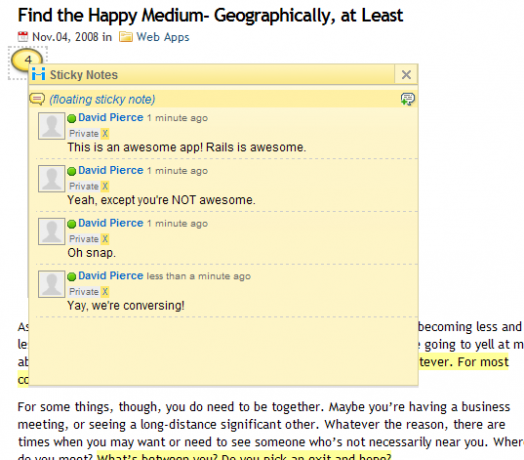This screenshot has width=524, height=460.
Task: Click the Sticky Notes title bar text
Action: (x=84, y=75)
